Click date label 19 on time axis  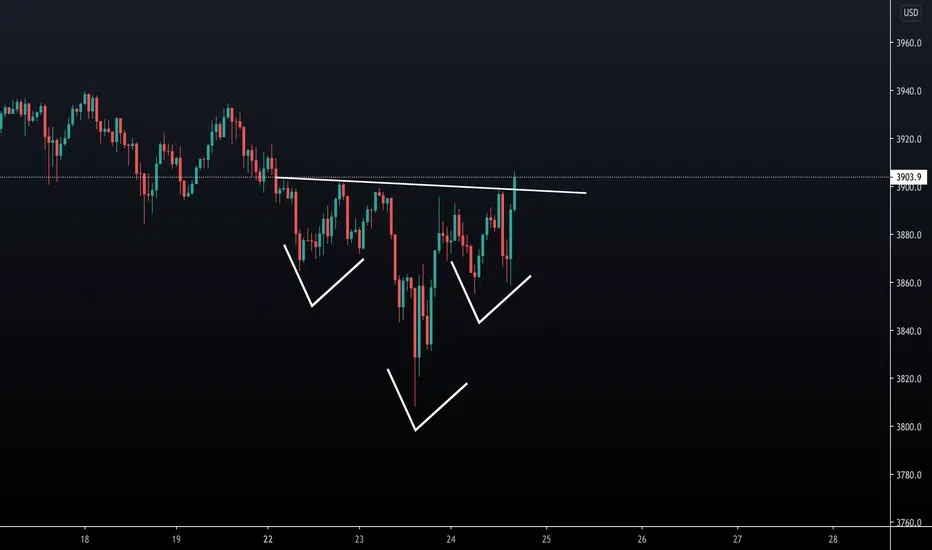pyautogui.click(x=176, y=539)
